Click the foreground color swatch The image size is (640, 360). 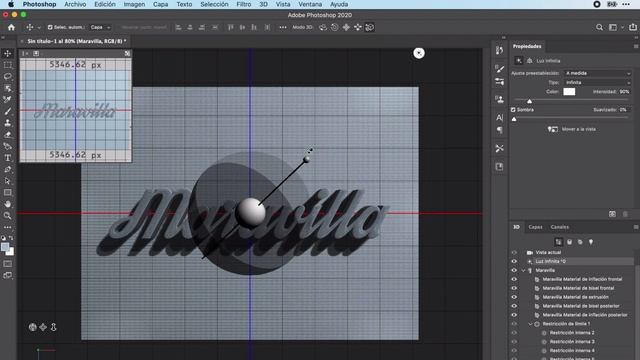[x=5, y=247]
